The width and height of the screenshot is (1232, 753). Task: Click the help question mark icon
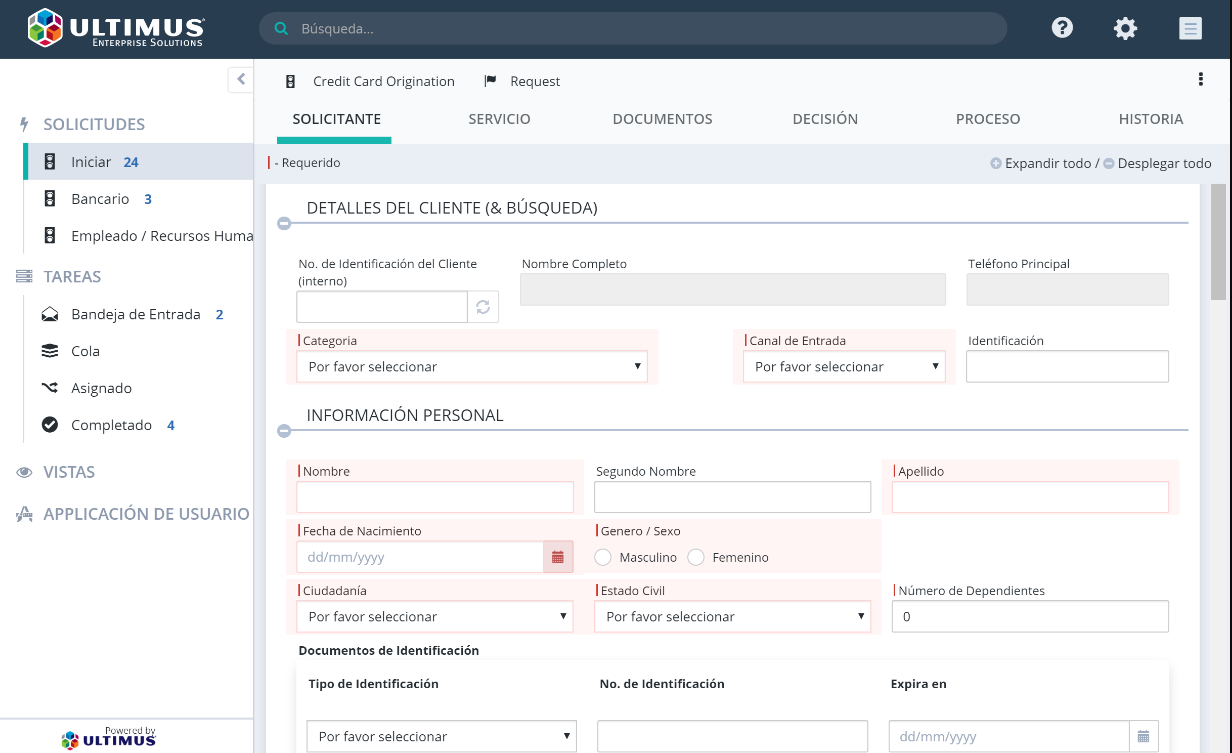pos(1062,28)
